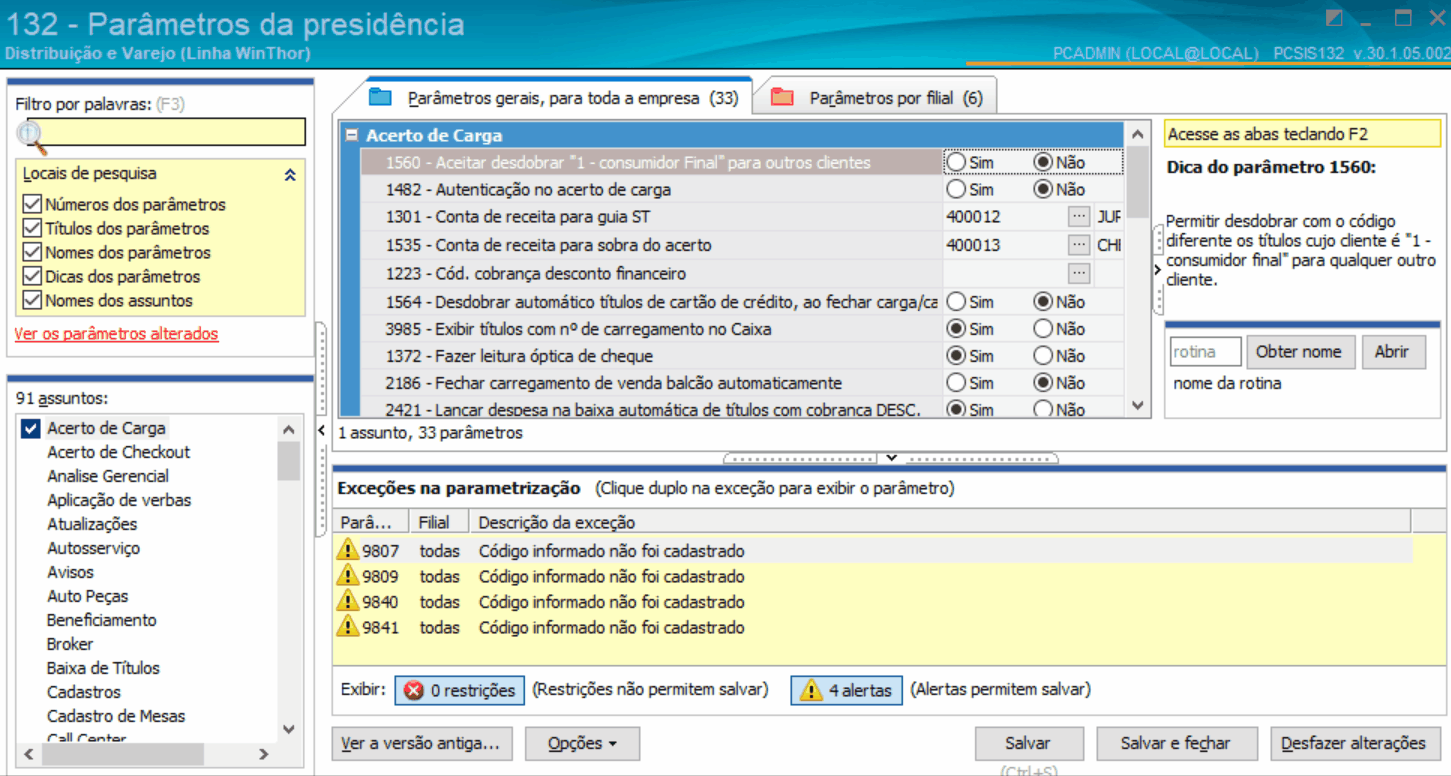
Task: Collapse the Acerto de Carga group header
Action: [351, 135]
